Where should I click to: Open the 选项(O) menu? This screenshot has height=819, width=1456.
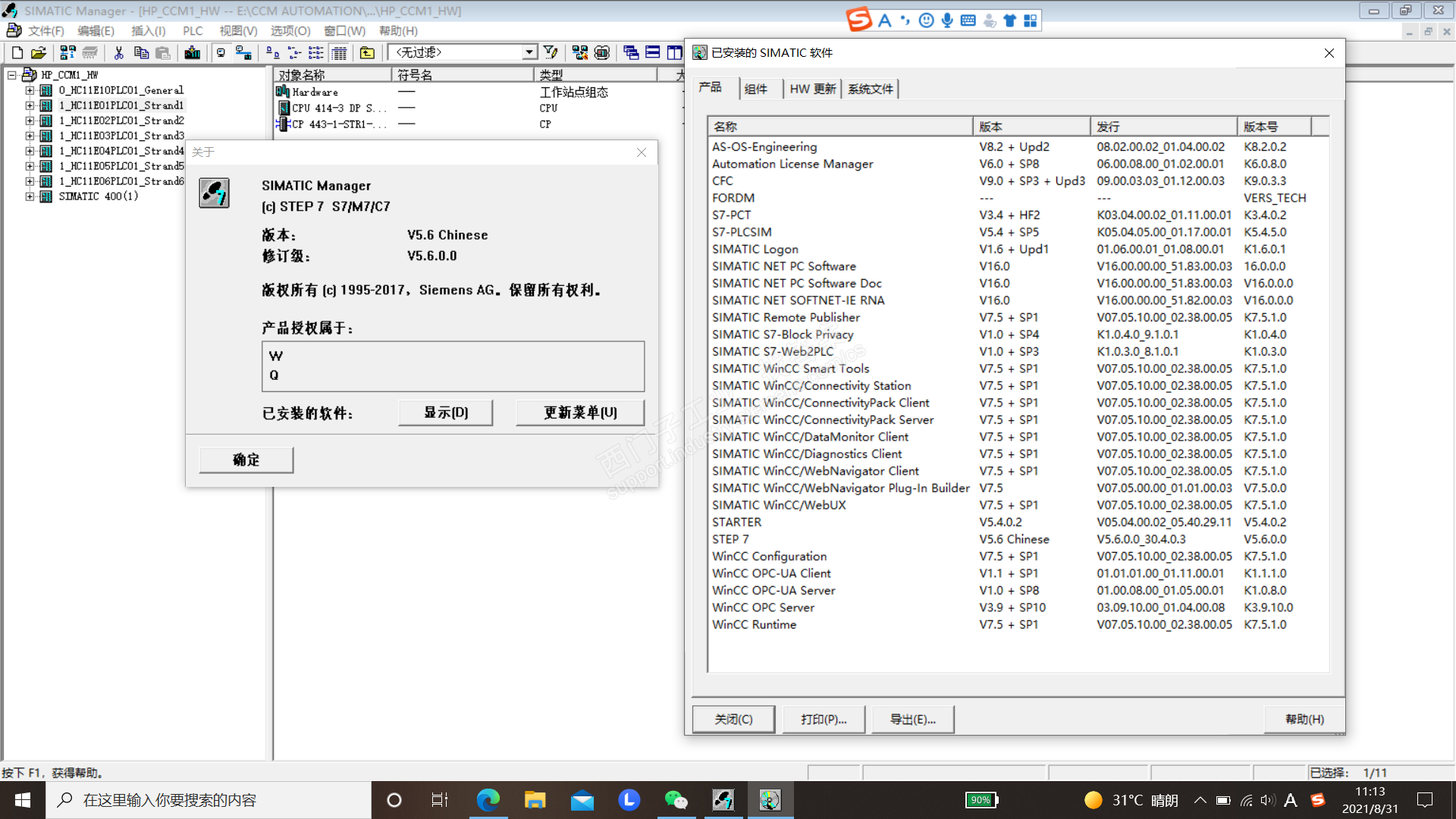[290, 31]
